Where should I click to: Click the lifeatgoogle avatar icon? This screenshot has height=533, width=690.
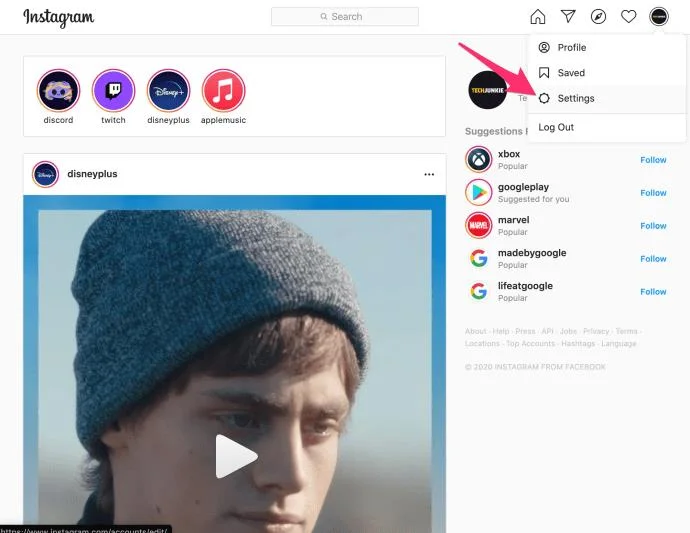click(479, 291)
